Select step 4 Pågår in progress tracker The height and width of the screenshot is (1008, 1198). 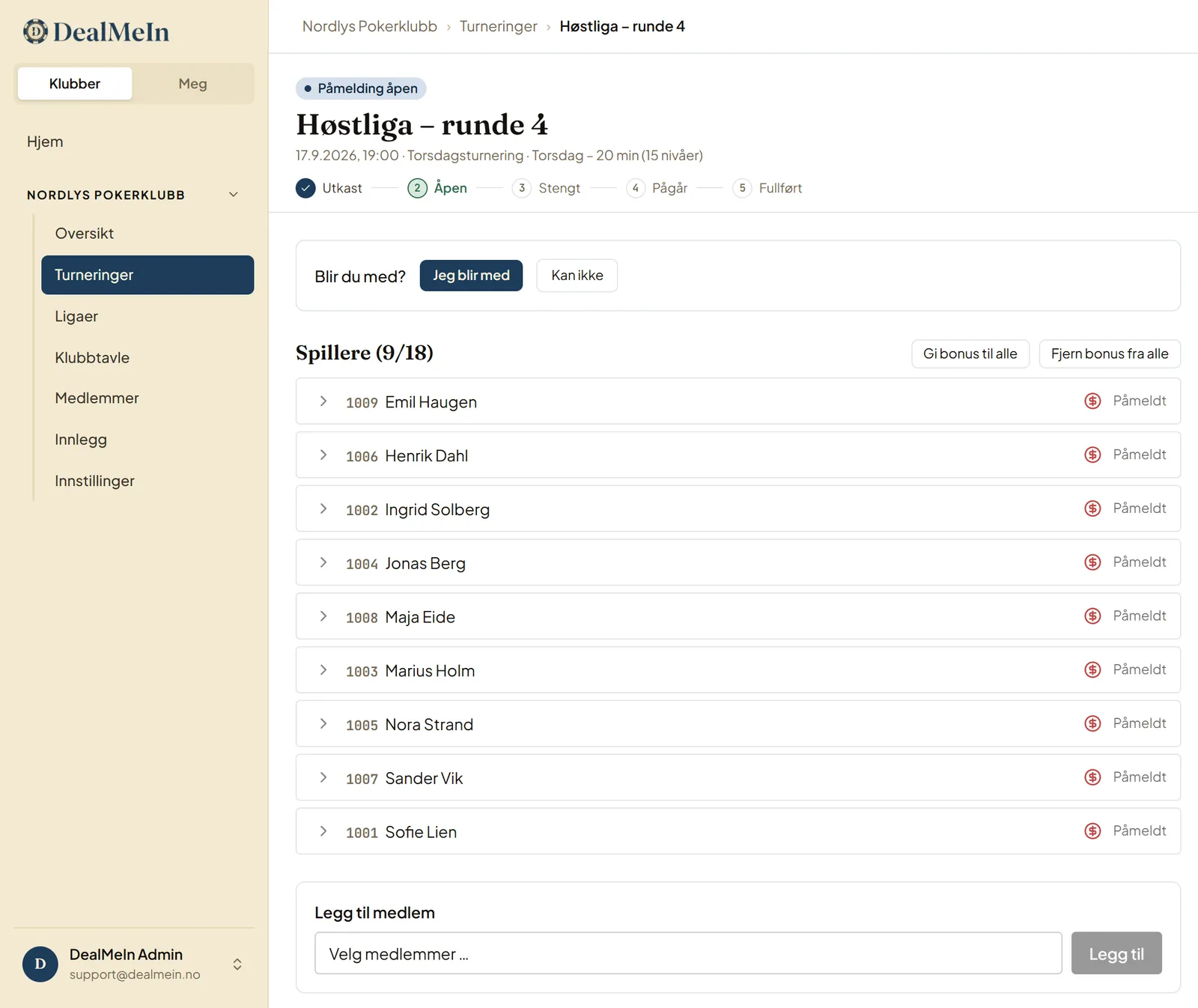(x=657, y=188)
